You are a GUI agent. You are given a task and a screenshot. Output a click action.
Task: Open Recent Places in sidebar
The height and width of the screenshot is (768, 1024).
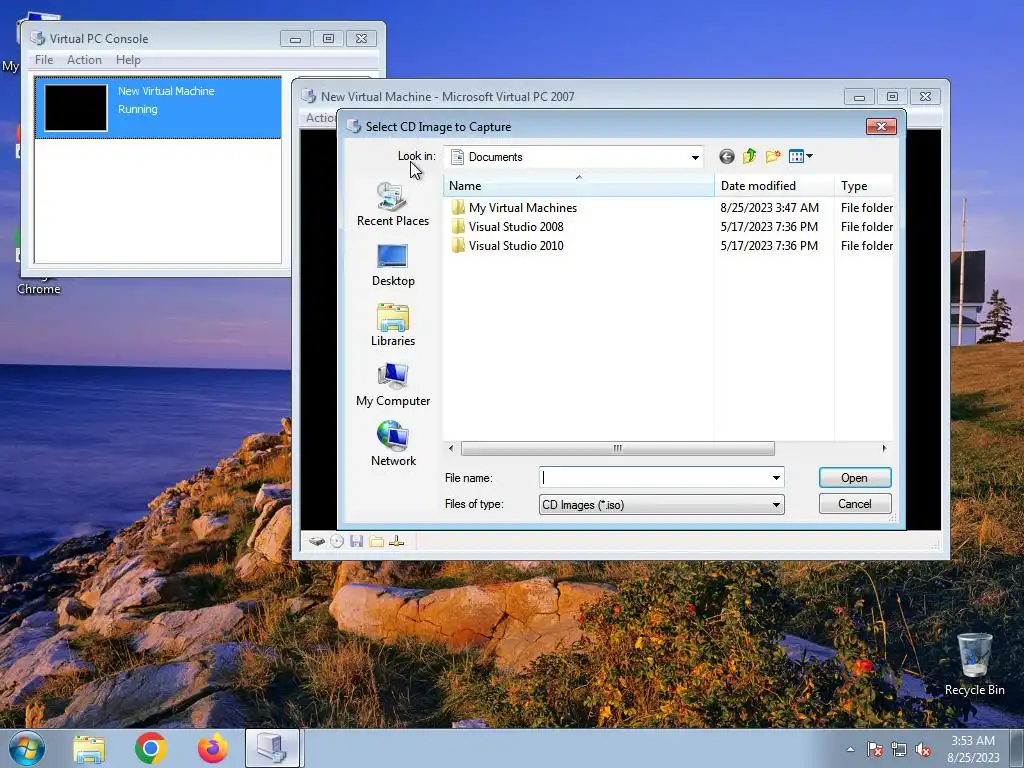tap(392, 205)
